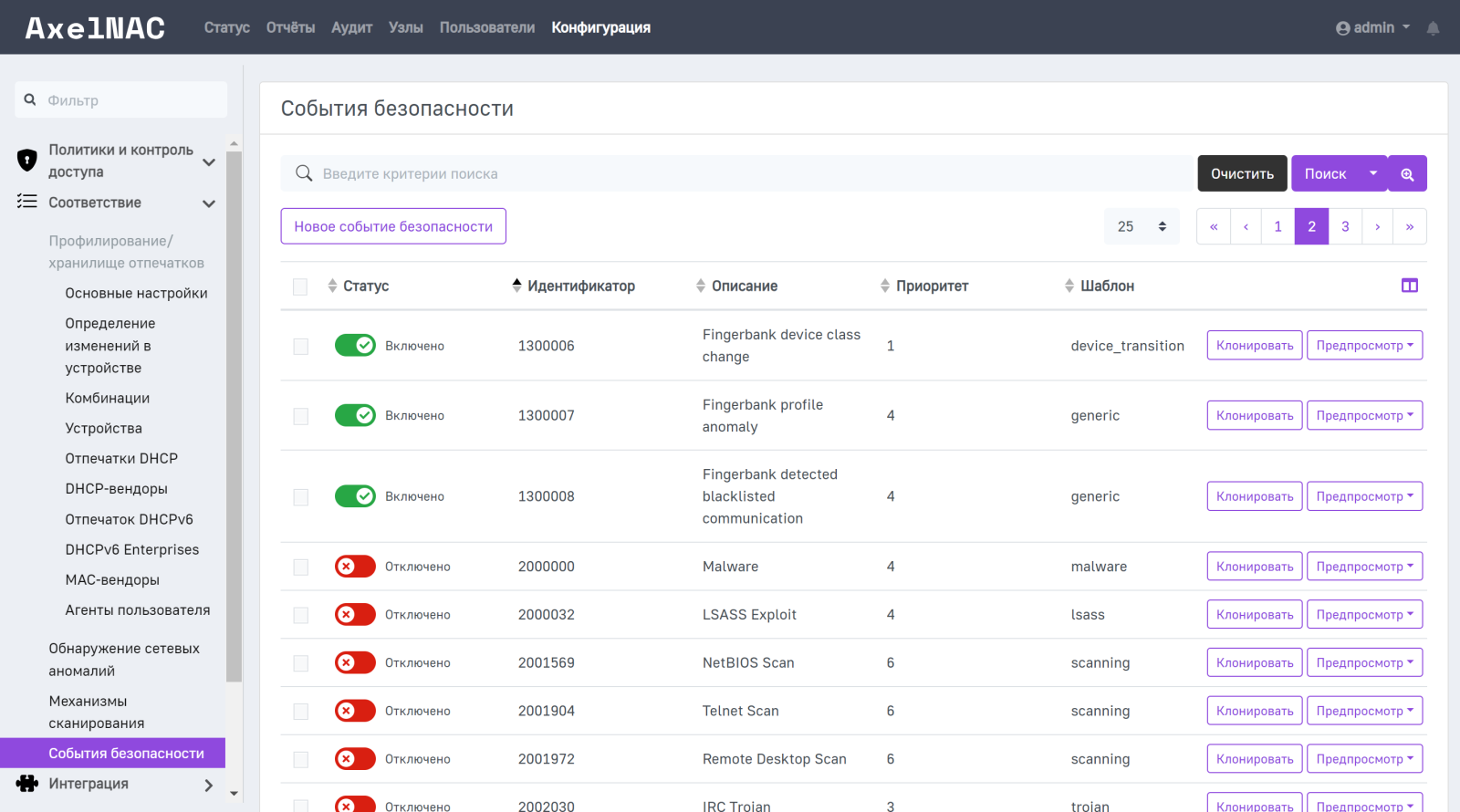Click the AxelNAC logo
The height and width of the screenshot is (812, 1460).
click(x=95, y=28)
